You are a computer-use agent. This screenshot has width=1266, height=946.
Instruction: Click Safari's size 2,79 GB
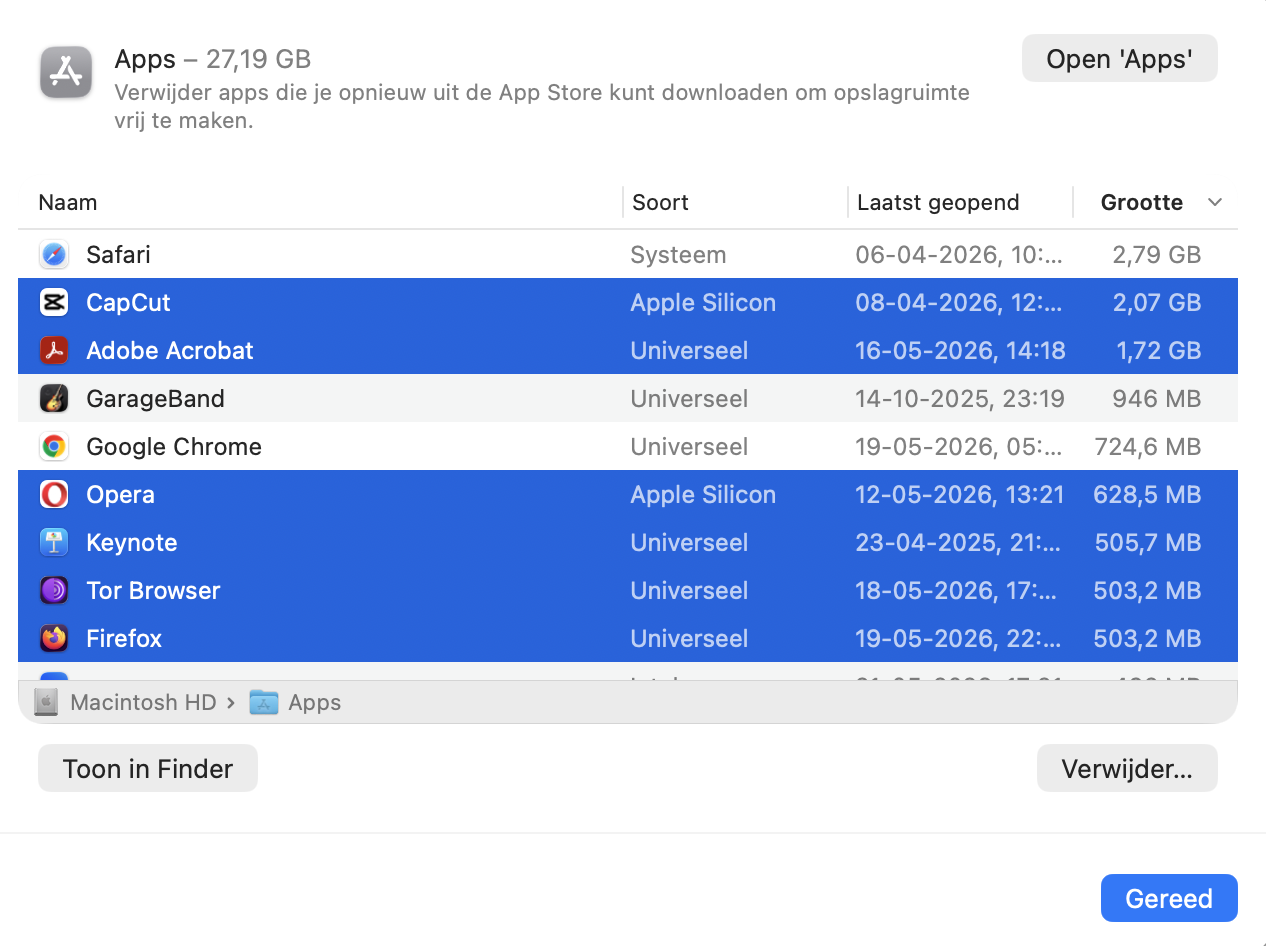1156,254
